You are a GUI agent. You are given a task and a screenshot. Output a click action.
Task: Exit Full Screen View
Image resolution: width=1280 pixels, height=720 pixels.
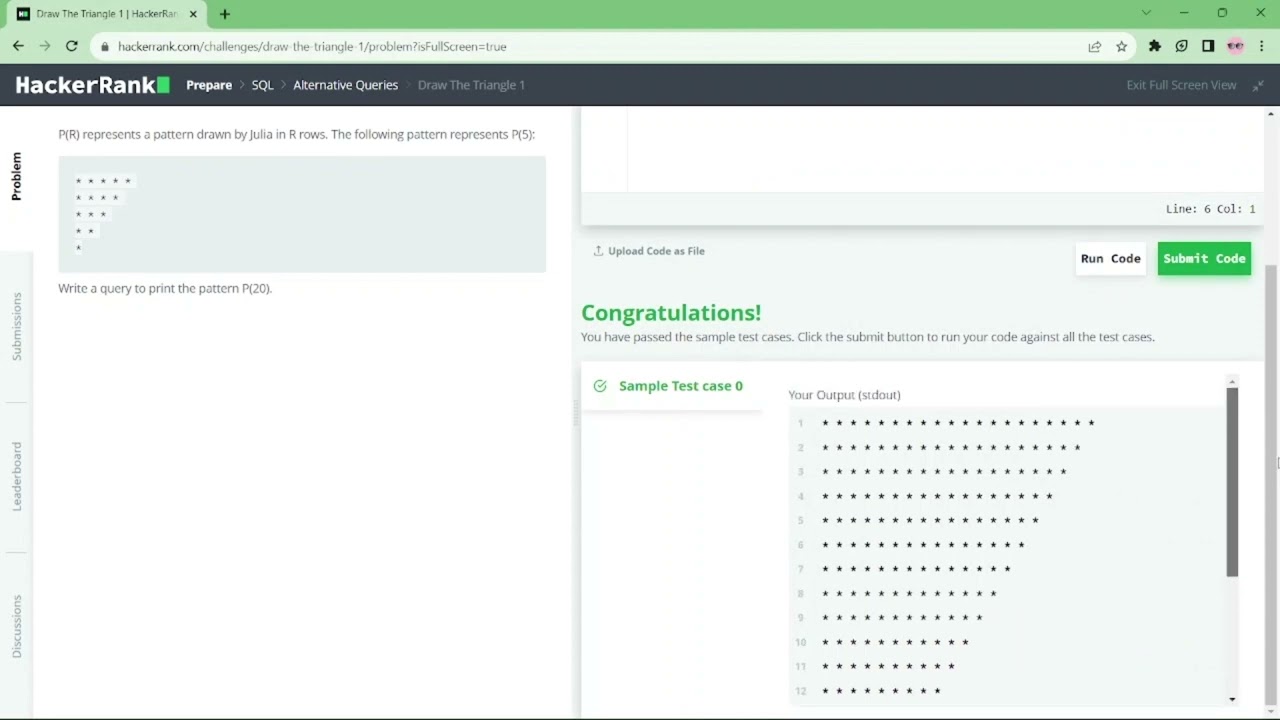1181,85
